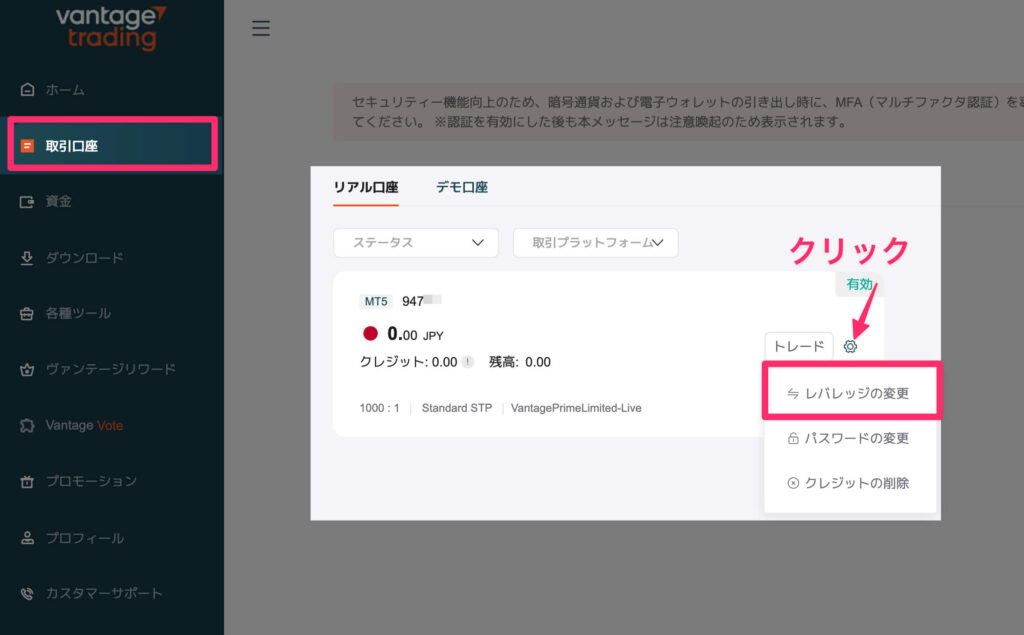The image size is (1024, 635).
Task: Switch to the デモ口座 tab
Action: tap(462, 187)
